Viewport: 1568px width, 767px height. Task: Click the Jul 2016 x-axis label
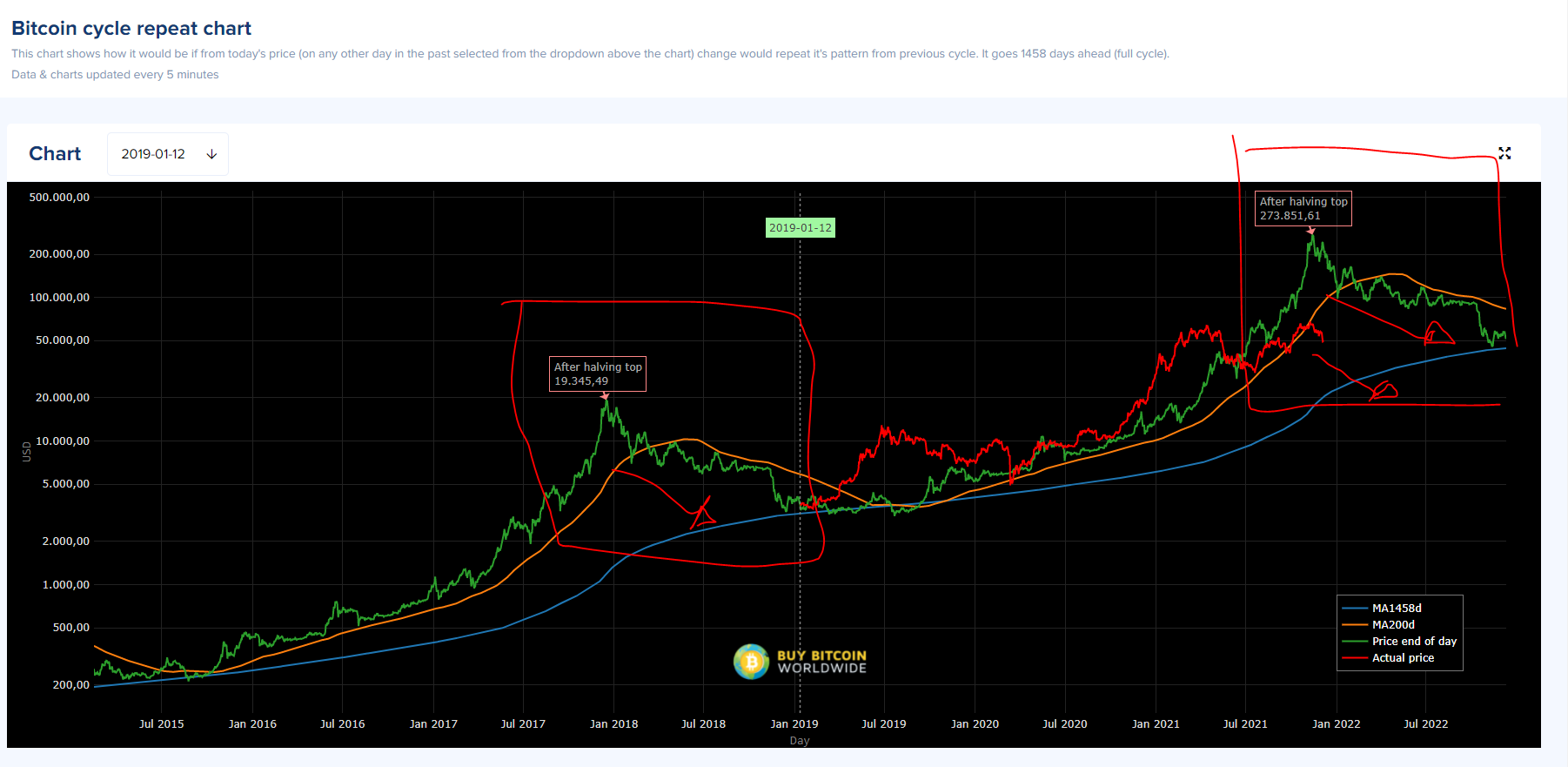[x=343, y=724]
